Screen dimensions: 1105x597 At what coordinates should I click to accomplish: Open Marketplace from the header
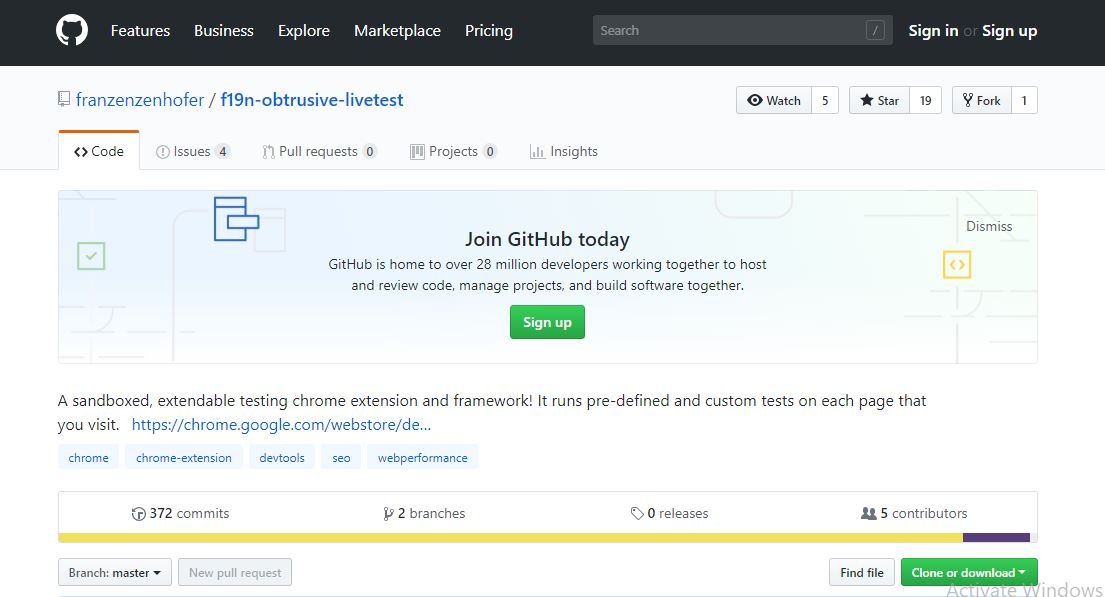pos(397,30)
